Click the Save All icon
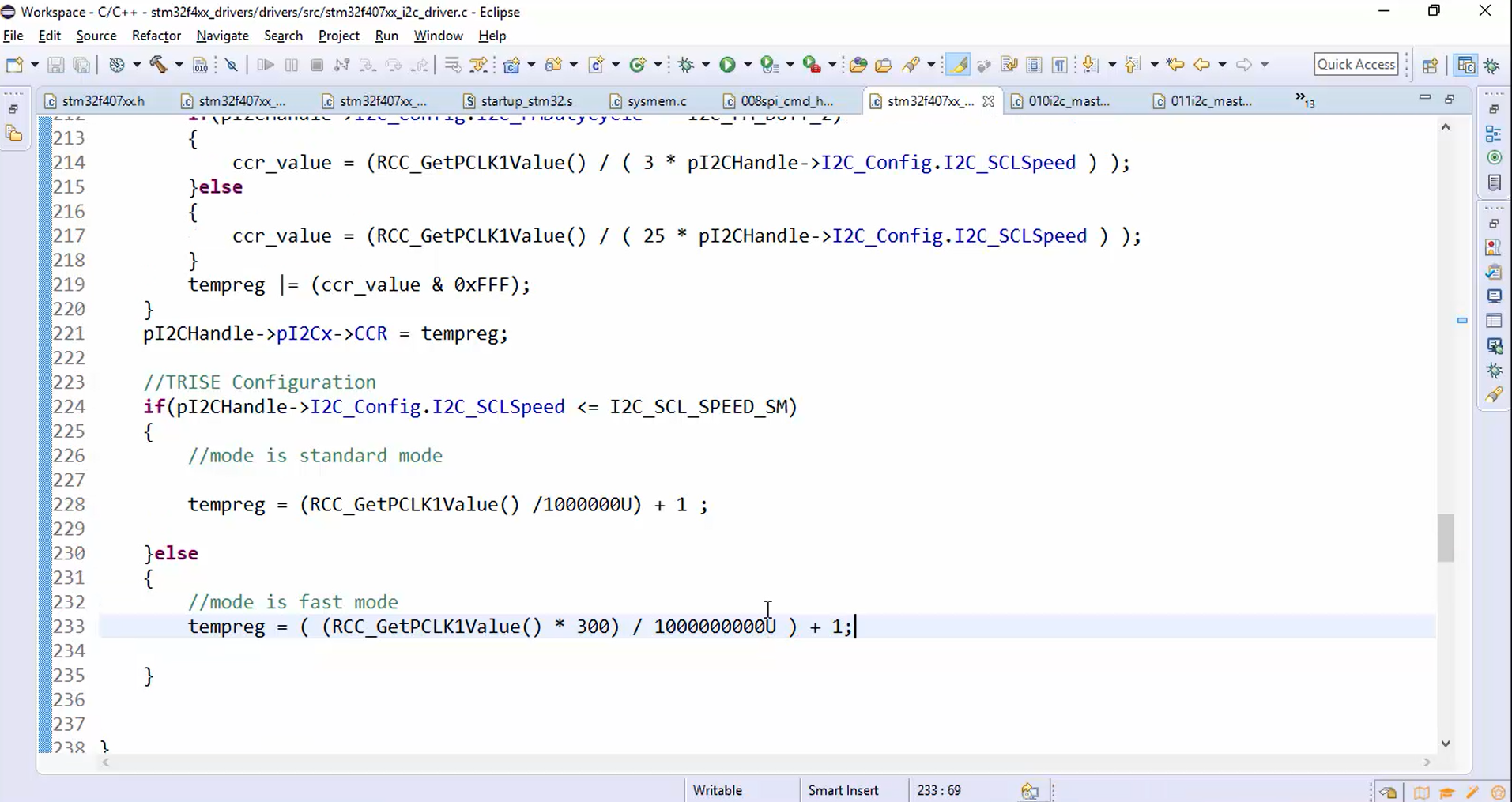 point(81,65)
